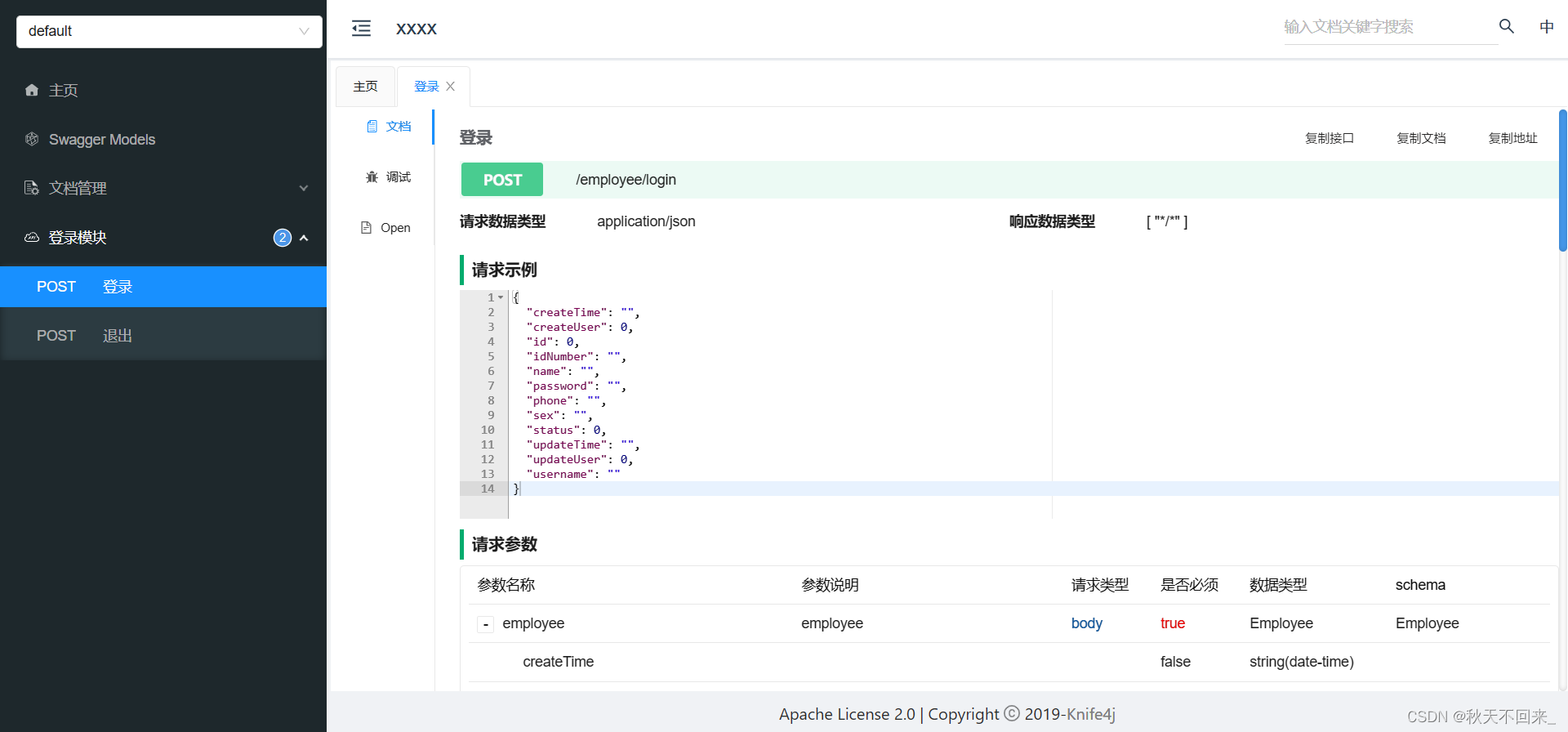The width and height of the screenshot is (1568, 732).
Task: Click the body request type cell
Action: coord(1086,623)
